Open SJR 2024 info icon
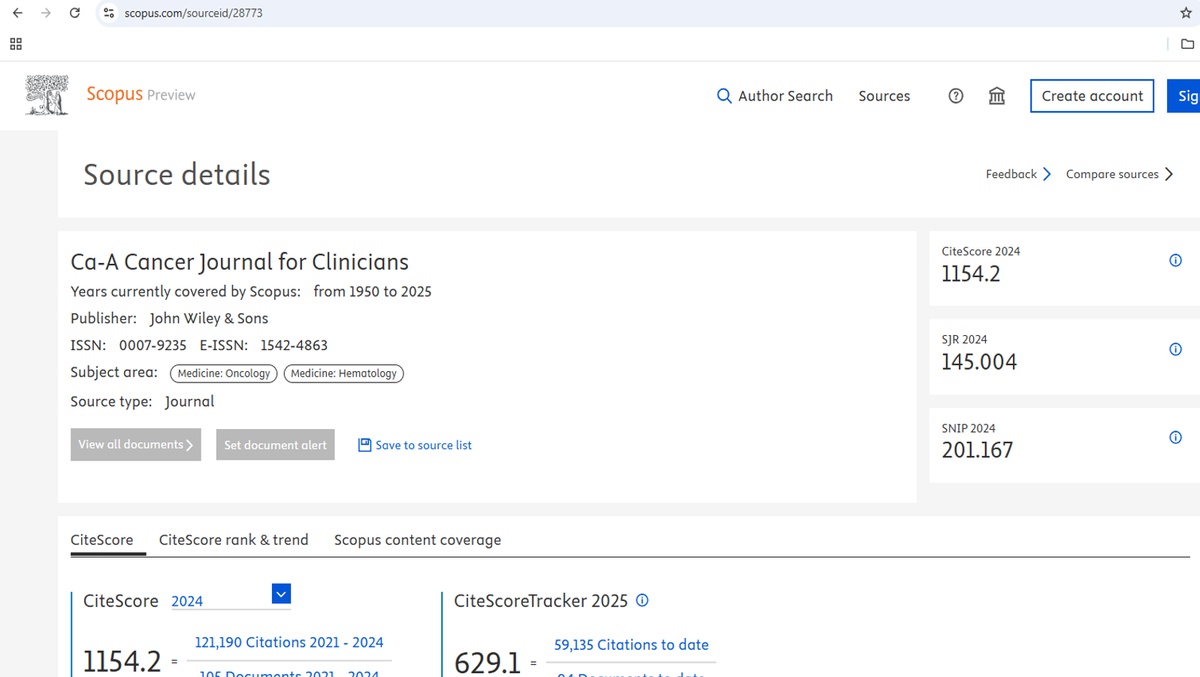 (1175, 350)
